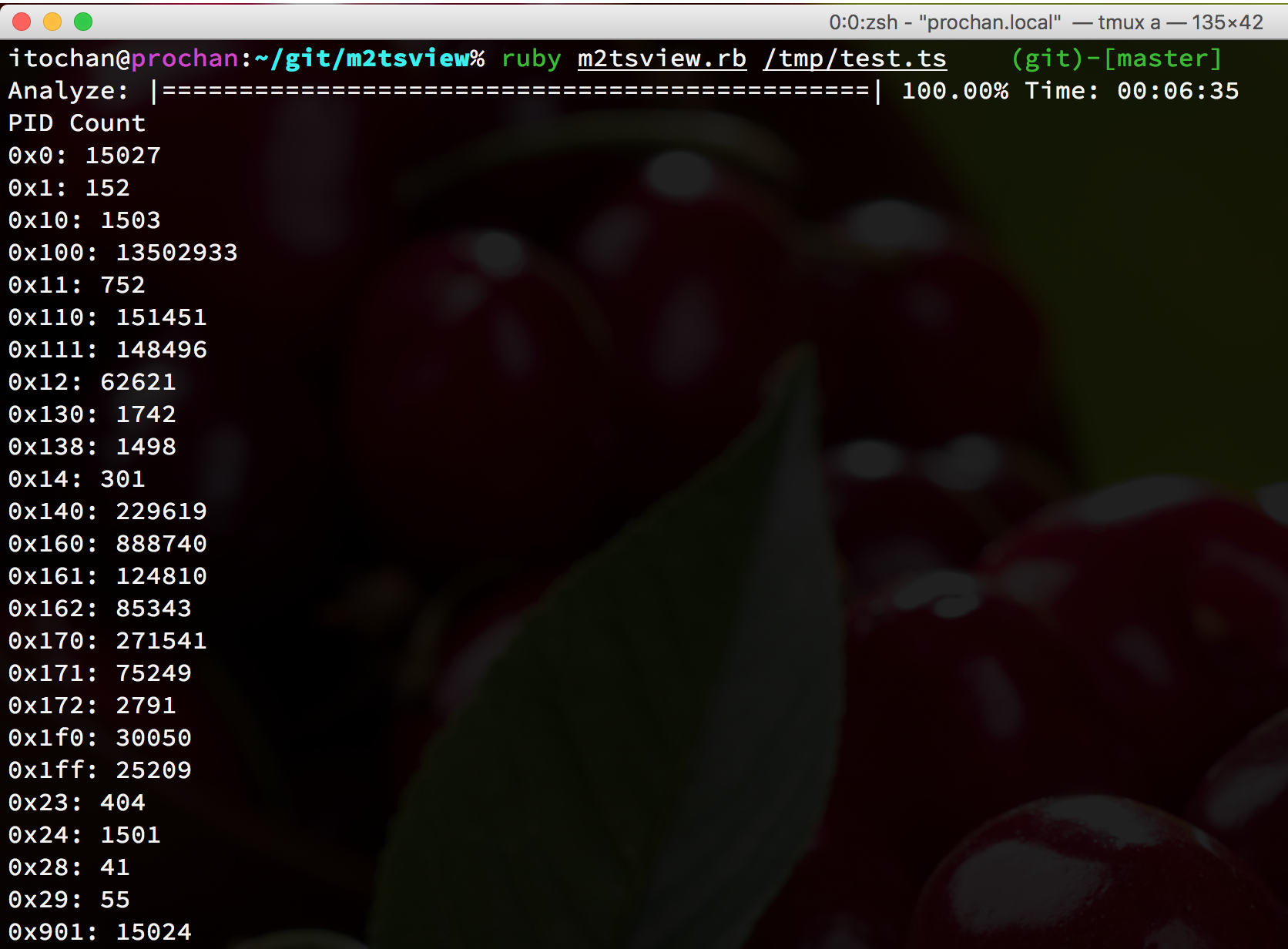Click the '(git)-[master]' branch indicator
Screen dimensions: 1288x949
(1116, 59)
